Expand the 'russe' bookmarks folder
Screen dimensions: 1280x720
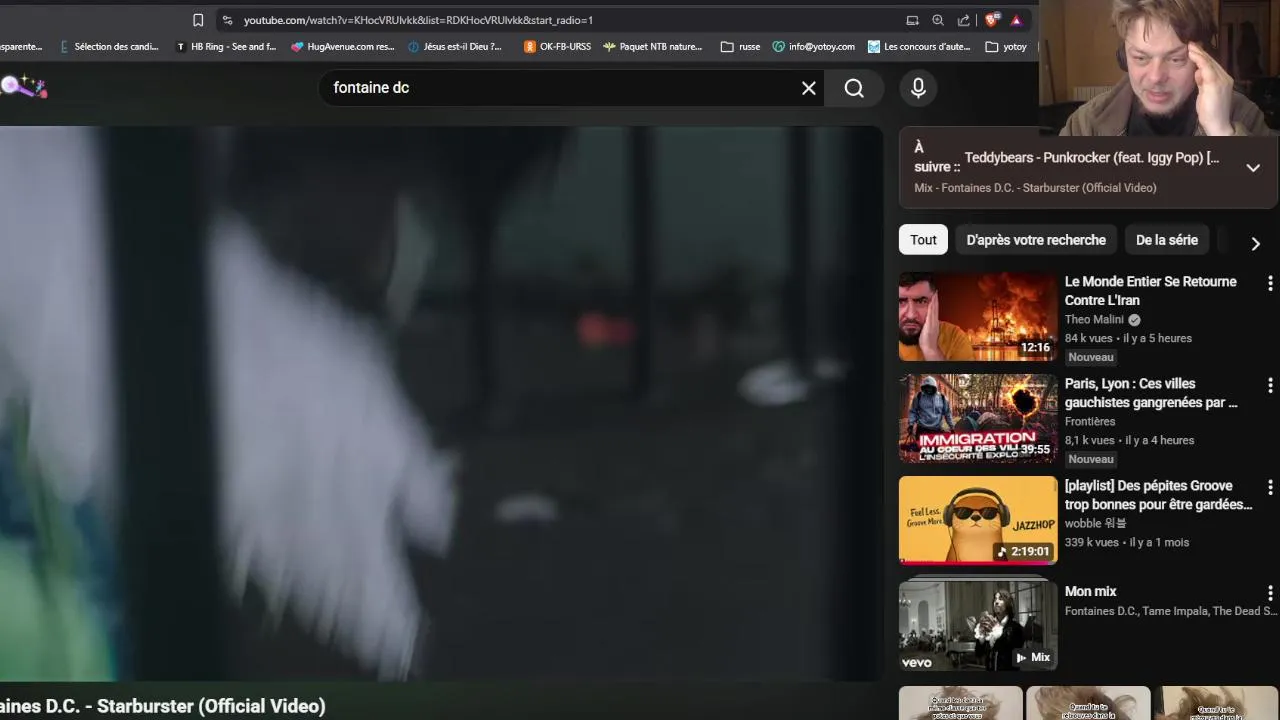(740, 46)
